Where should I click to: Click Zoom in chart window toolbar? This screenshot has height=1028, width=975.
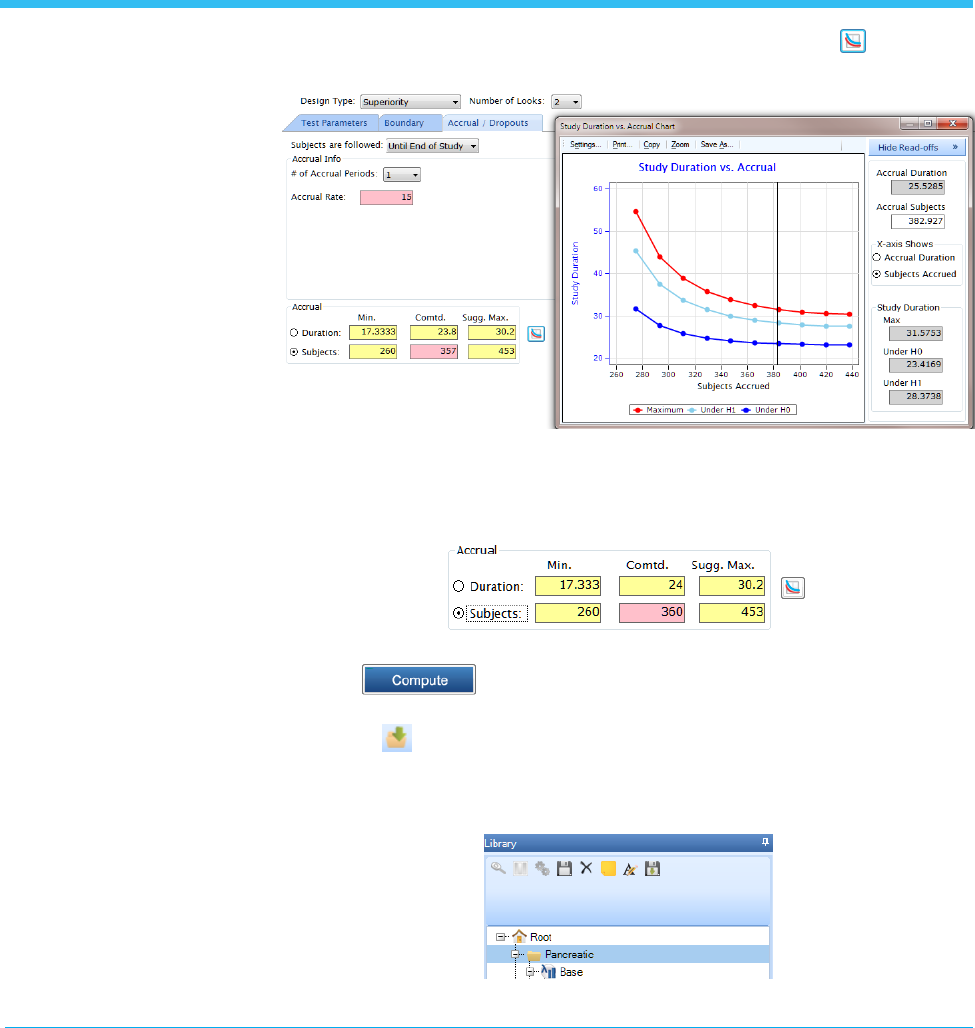tap(680, 144)
